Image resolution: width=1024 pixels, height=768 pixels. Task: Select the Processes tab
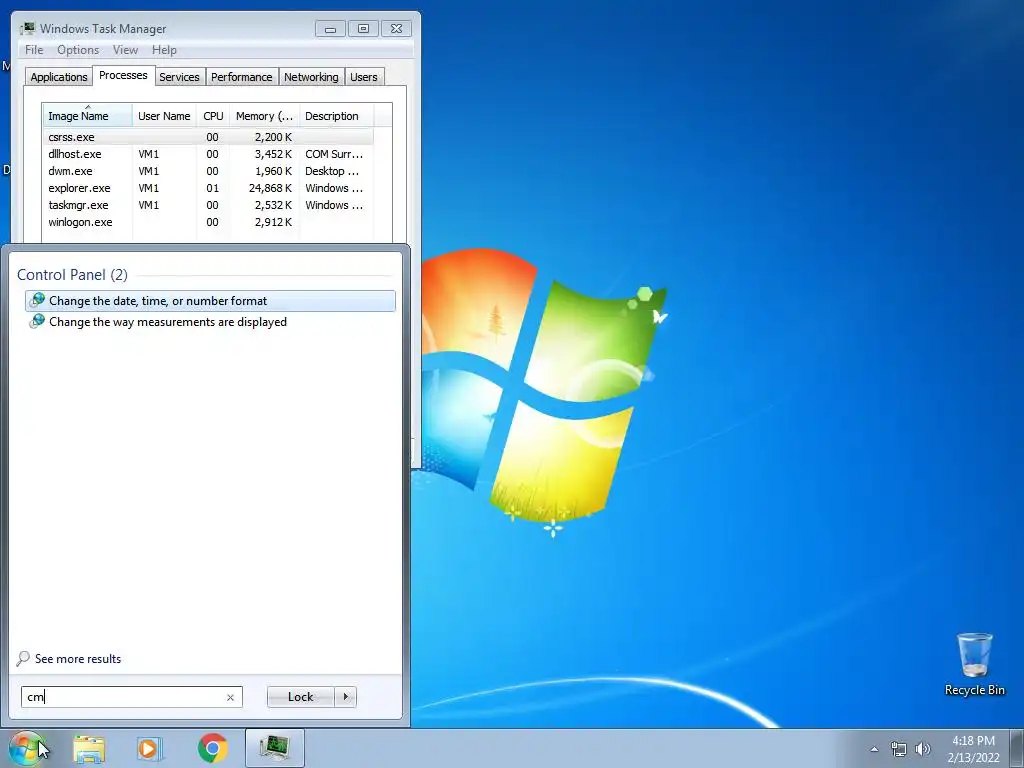pyautogui.click(x=123, y=75)
